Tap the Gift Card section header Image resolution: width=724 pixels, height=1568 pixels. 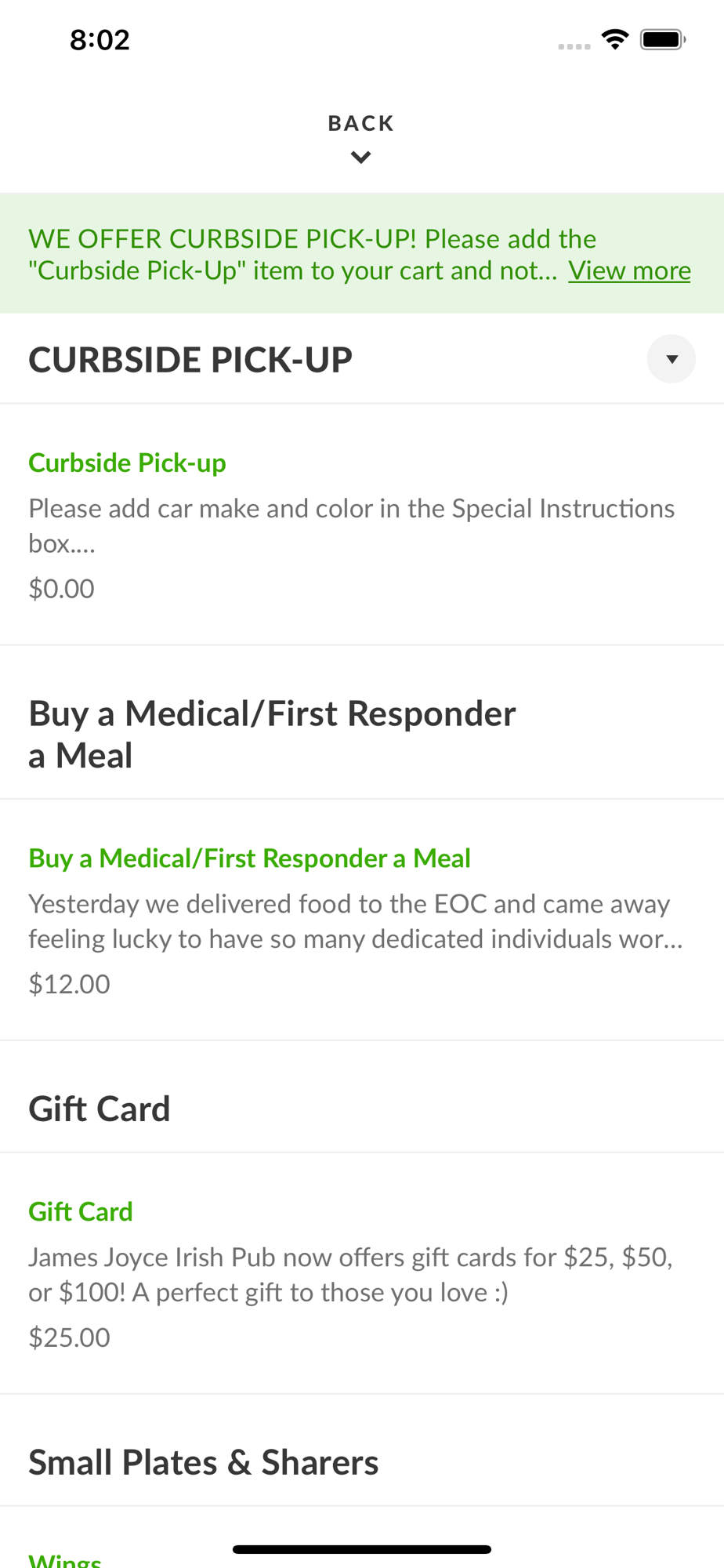100,1109
